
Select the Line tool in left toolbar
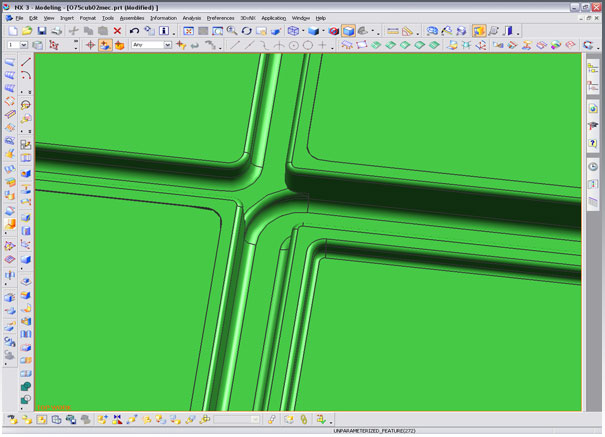pos(26,62)
